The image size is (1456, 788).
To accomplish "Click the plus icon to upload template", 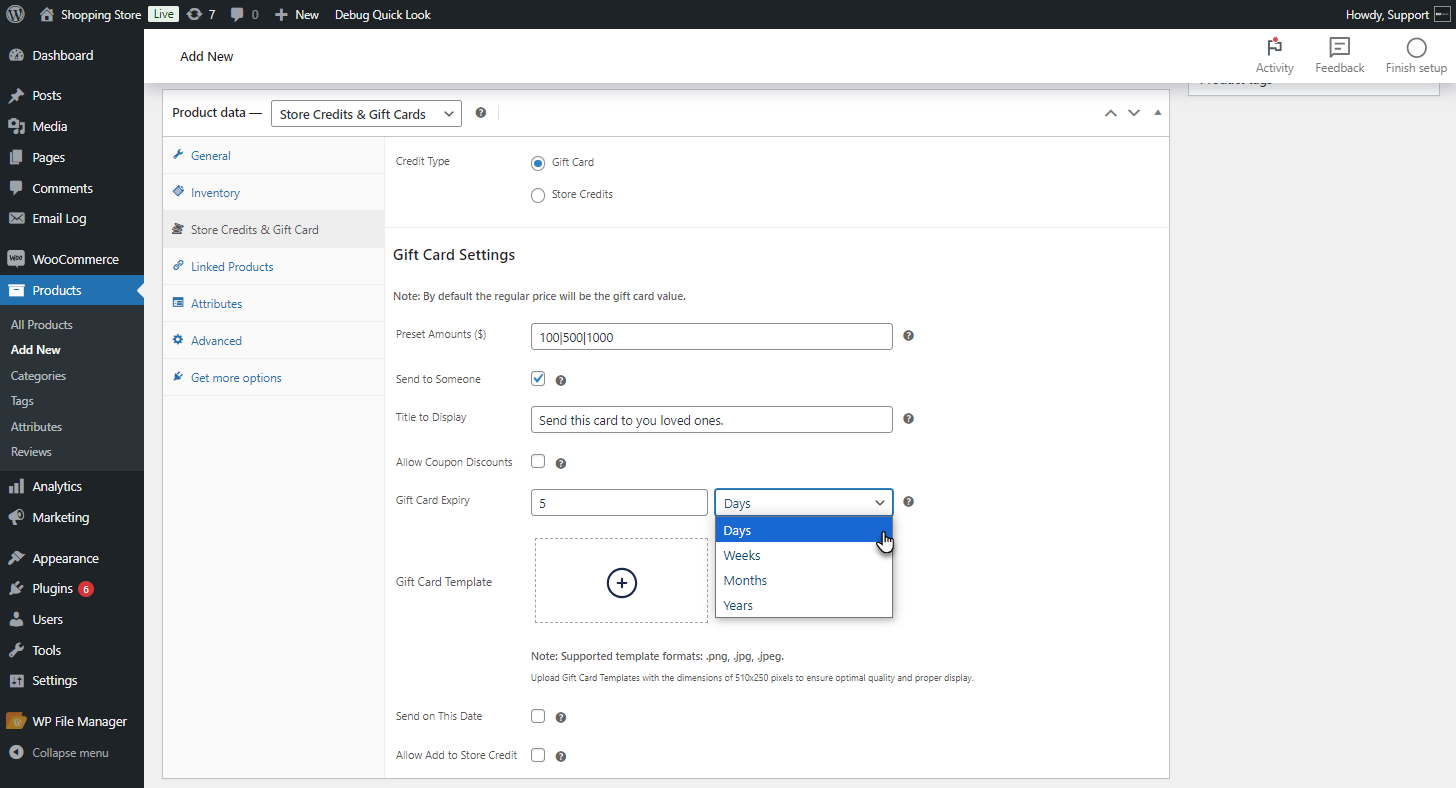I will [621, 582].
